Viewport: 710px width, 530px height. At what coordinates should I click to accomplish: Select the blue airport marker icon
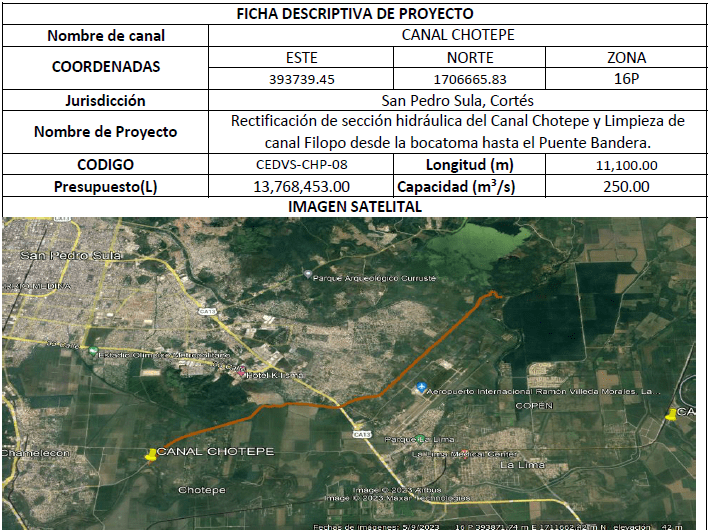[421, 387]
